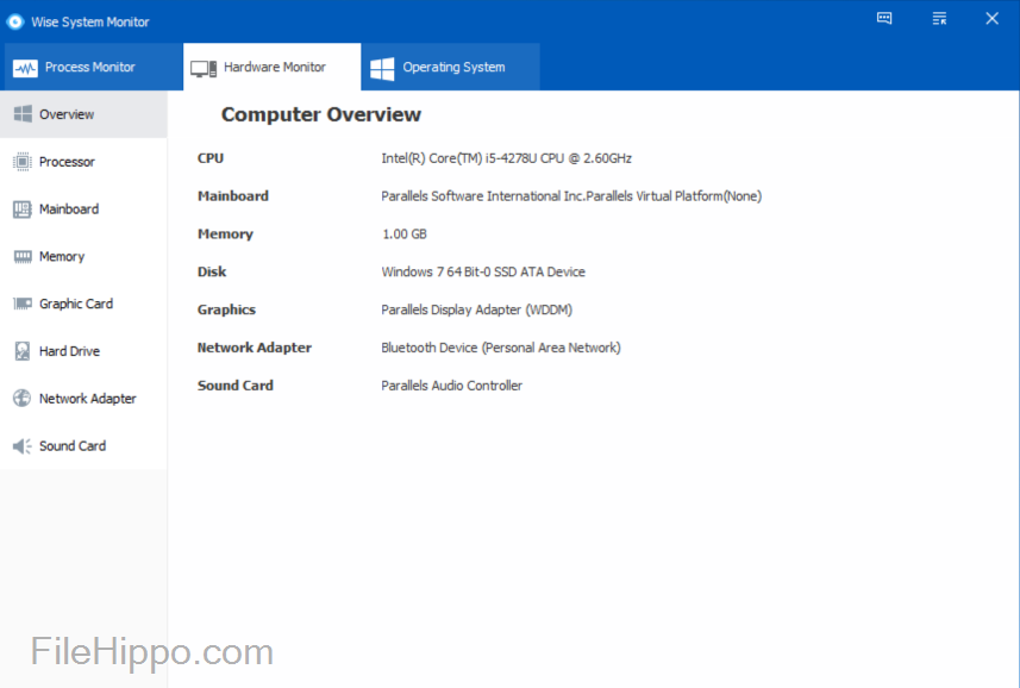Switch to the Process Monitor tab
Screen dimensions: 1020x688
click(90, 67)
